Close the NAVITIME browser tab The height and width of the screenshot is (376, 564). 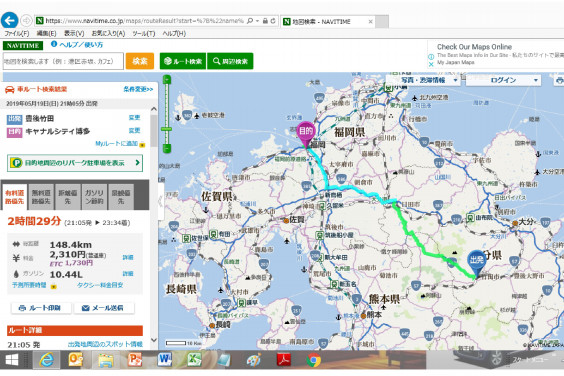(370, 22)
